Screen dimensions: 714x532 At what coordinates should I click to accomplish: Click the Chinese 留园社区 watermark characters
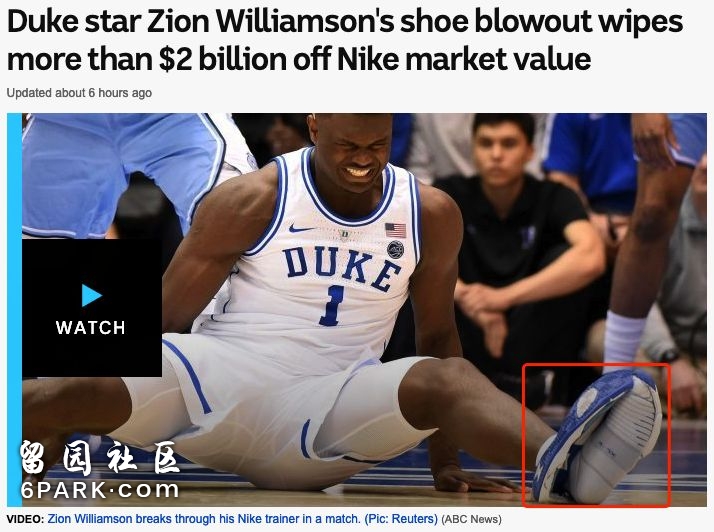99,458
